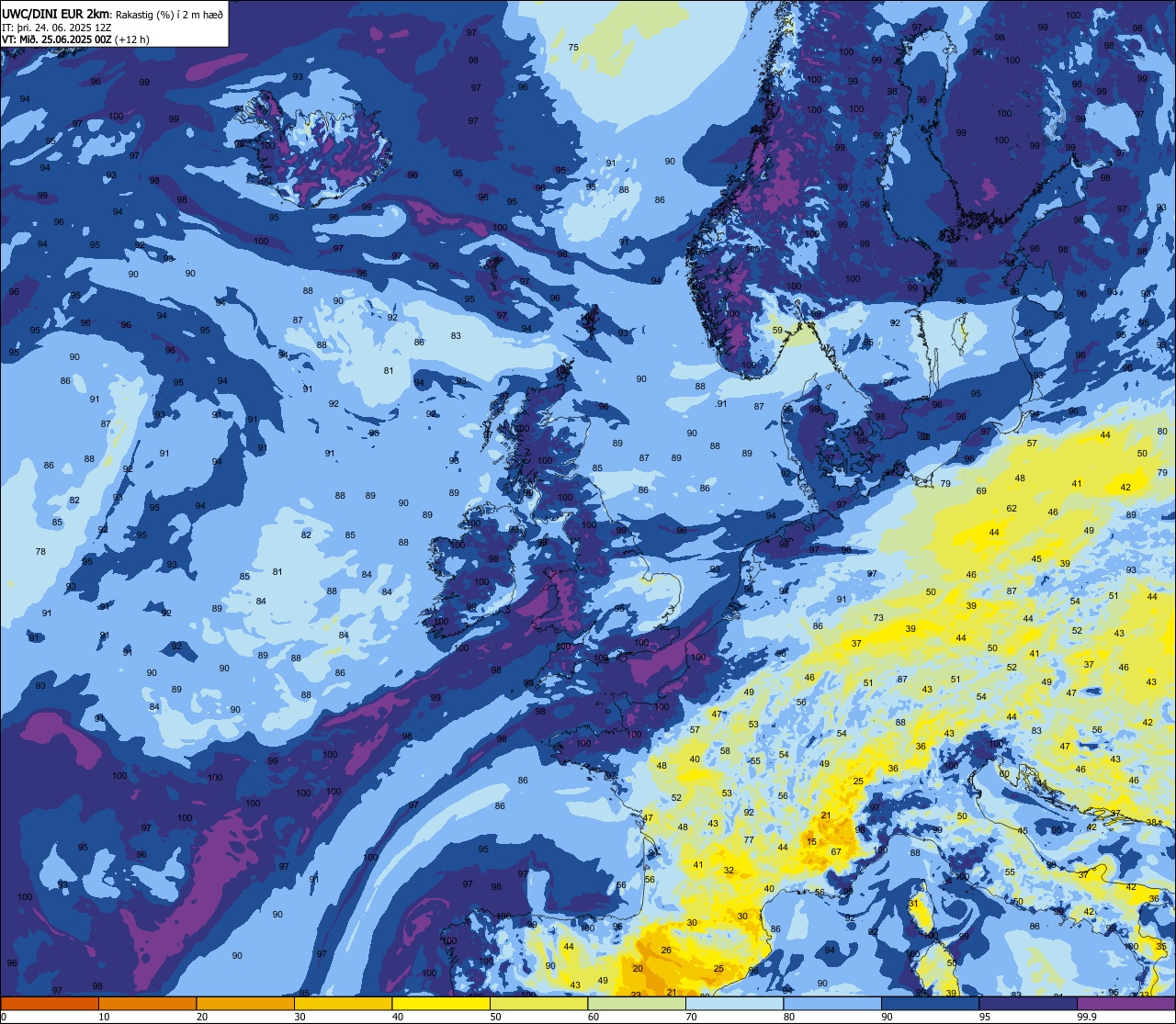Click the orange 10–20 legend color segment
Image resolution: width=1176 pixels, height=1024 pixels.
click(x=147, y=1003)
